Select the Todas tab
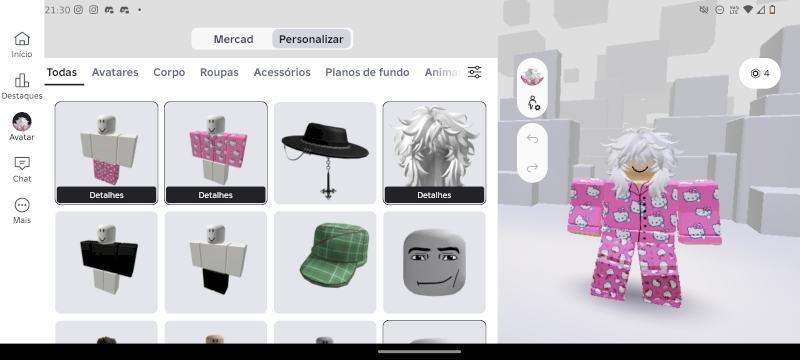Image resolution: width=800 pixels, height=360 pixels. pyautogui.click(x=62, y=72)
